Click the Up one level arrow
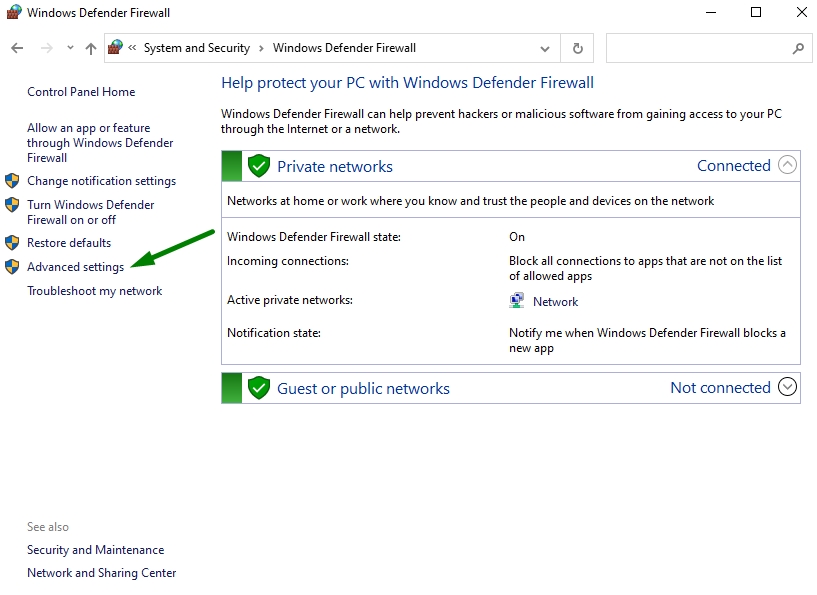Image resolution: width=817 pixels, height=595 pixels. point(91,48)
